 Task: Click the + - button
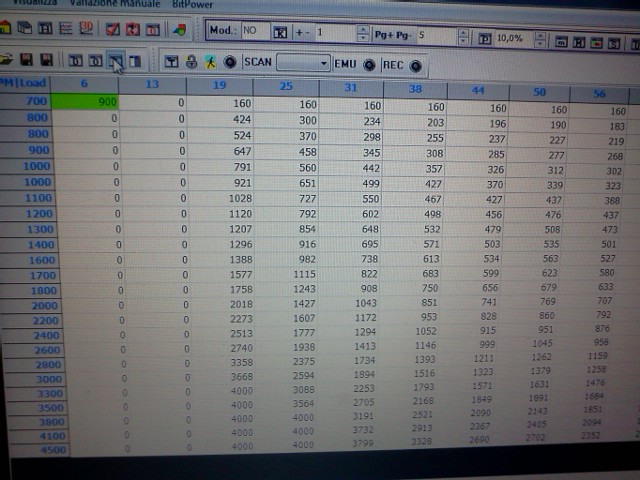coord(302,33)
